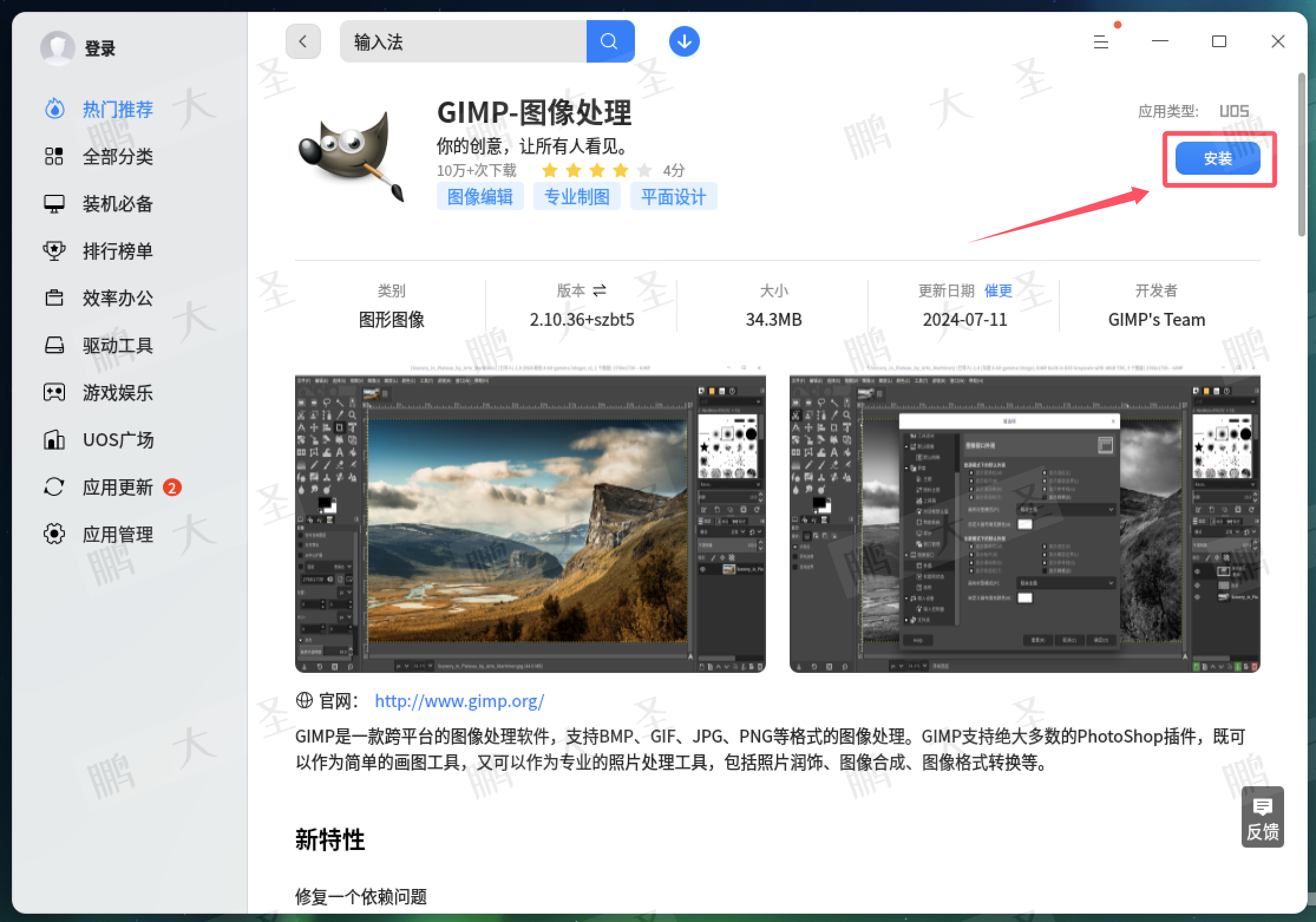Click the blue 安装 install button

point(1217,158)
